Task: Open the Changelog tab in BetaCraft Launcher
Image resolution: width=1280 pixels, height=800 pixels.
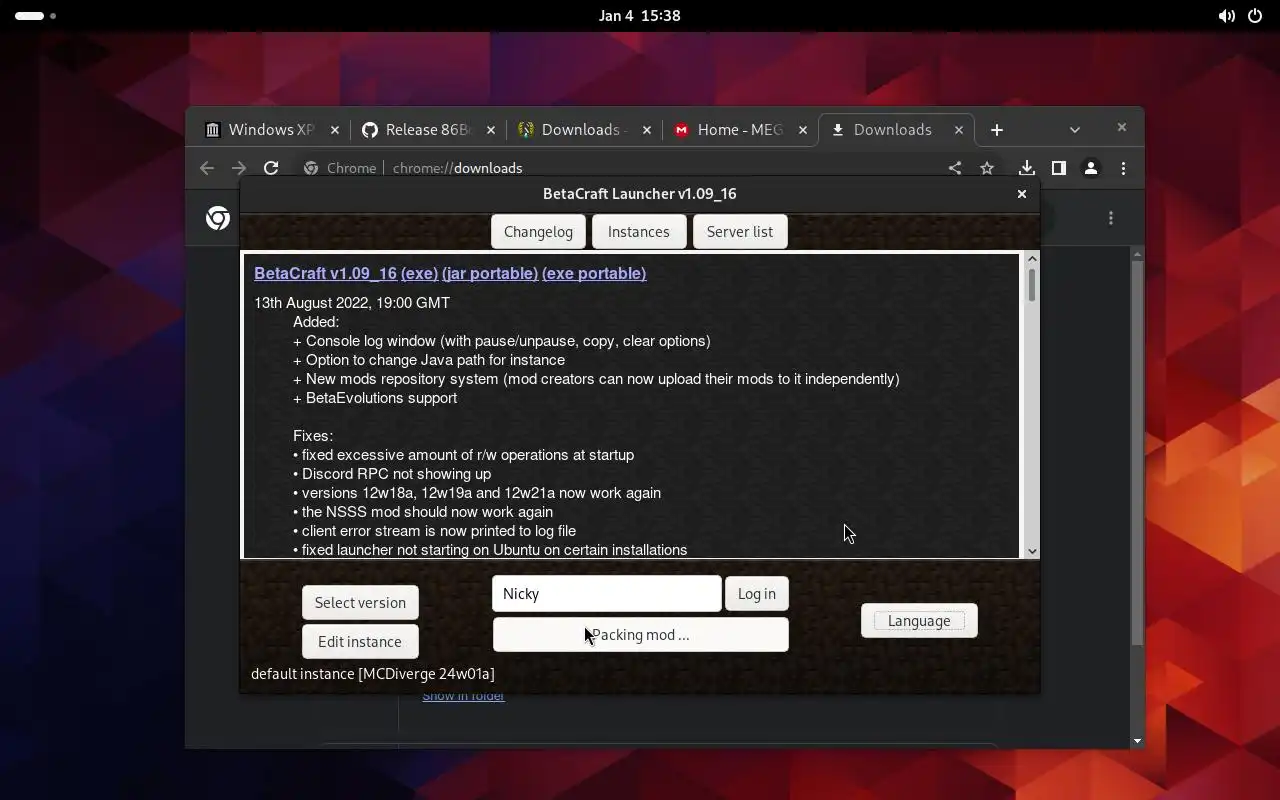Action: point(538,232)
